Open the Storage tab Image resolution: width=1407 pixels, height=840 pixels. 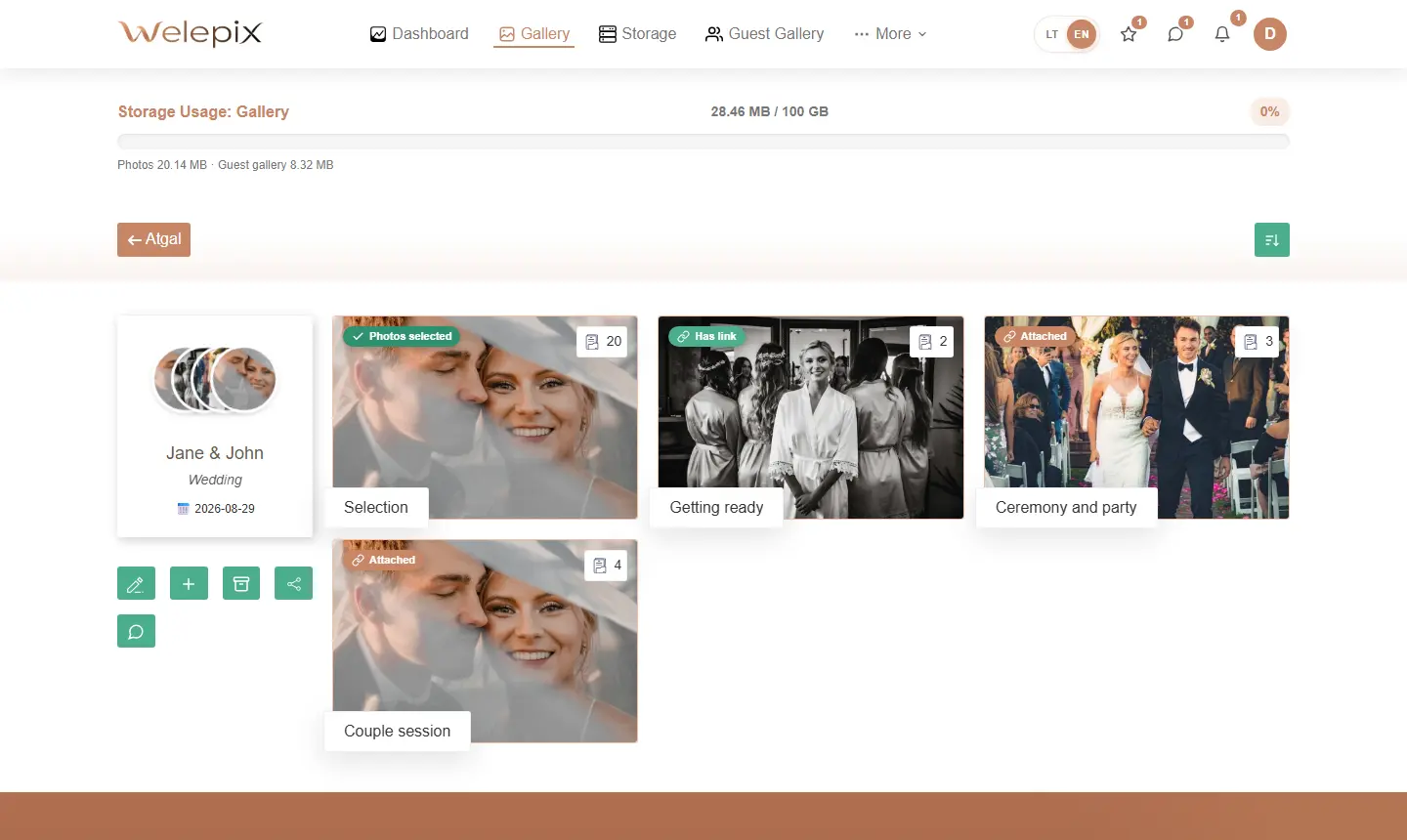point(637,34)
